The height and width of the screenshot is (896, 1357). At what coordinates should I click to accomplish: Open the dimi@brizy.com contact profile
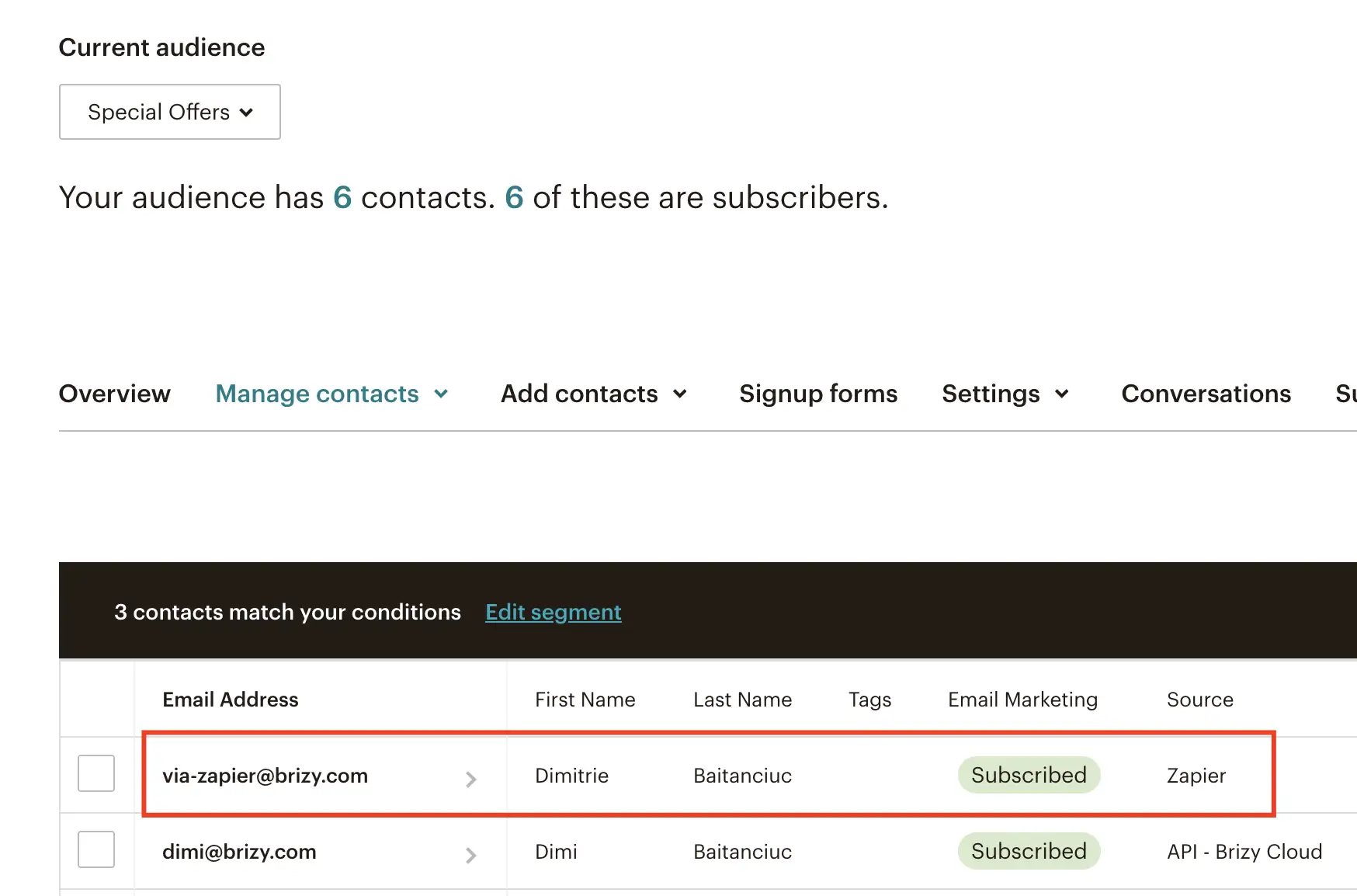(x=239, y=852)
